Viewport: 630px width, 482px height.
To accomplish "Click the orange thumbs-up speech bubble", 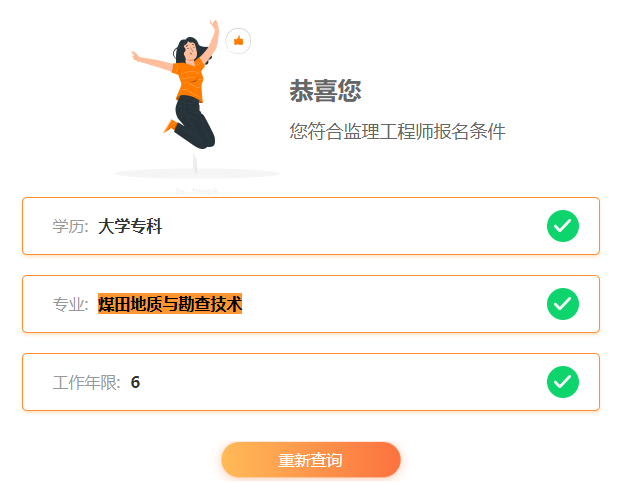I will [238, 41].
